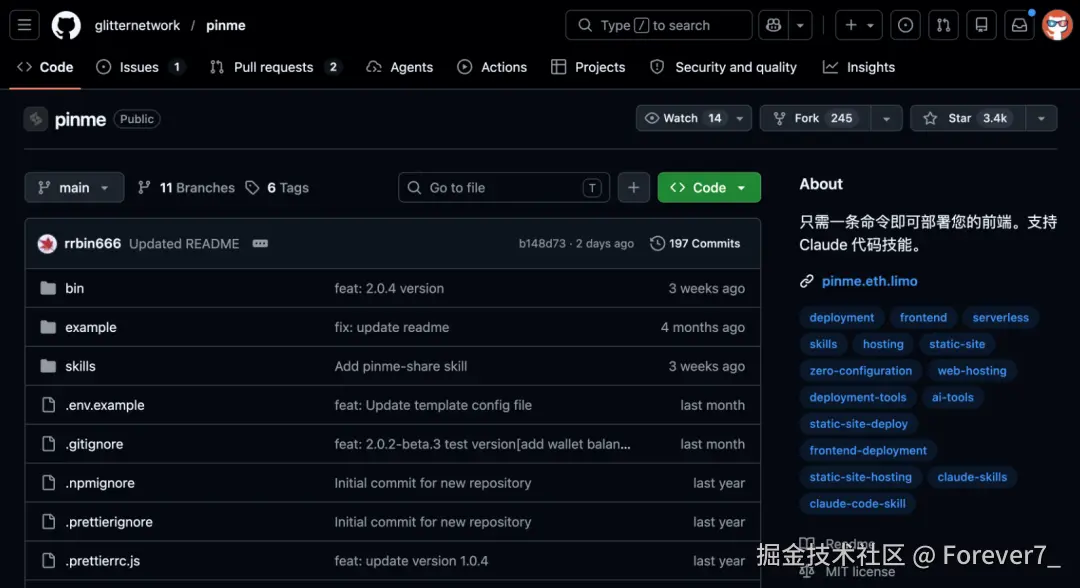1080x588 pixels.
Task: View the 11 Branches link
Action: (187, 187)
